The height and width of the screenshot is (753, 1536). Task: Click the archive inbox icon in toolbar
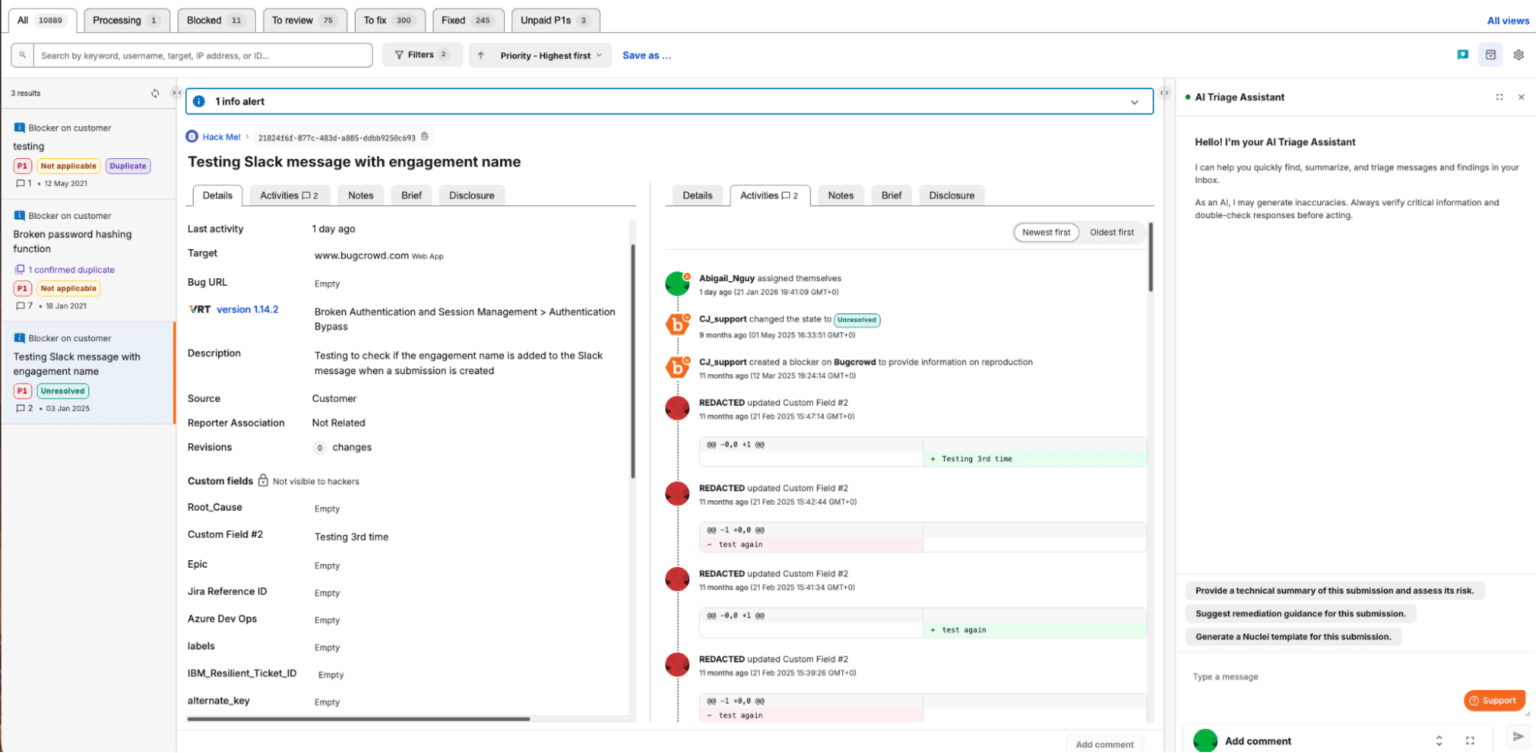tap(1490, 55)
